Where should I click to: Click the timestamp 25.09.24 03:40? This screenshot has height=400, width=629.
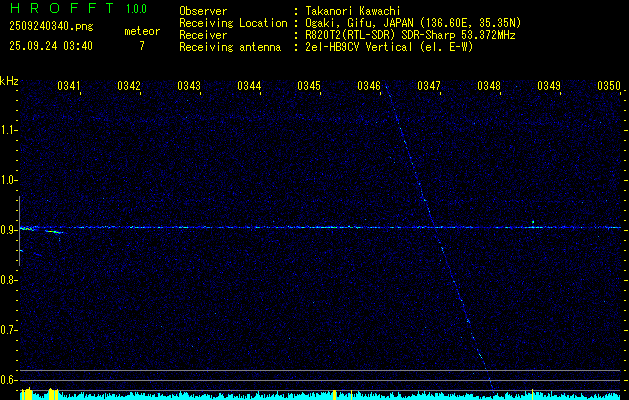click(51, 46)
